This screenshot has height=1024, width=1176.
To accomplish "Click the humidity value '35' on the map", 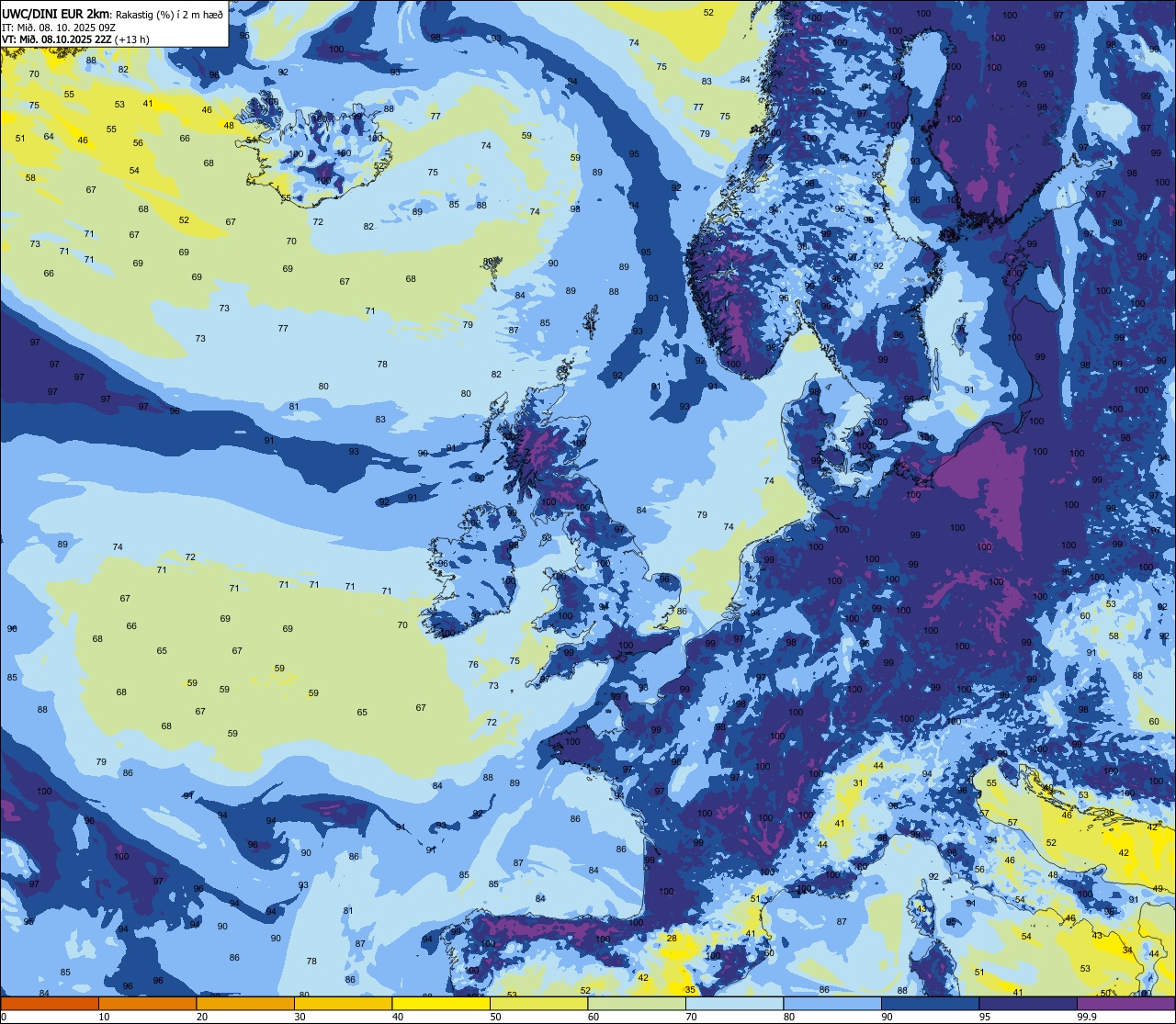I will click(690, 989).
